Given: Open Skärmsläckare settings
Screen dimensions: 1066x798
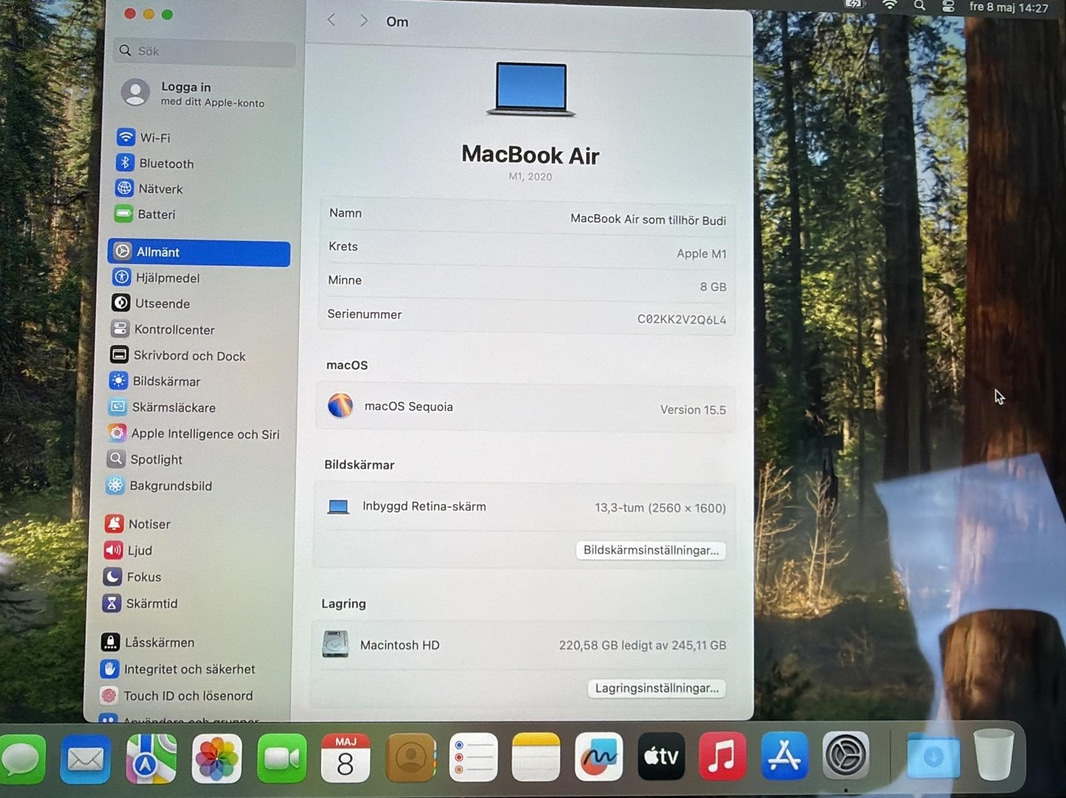Looking at the screenshot, I should (x=162, y=407).
